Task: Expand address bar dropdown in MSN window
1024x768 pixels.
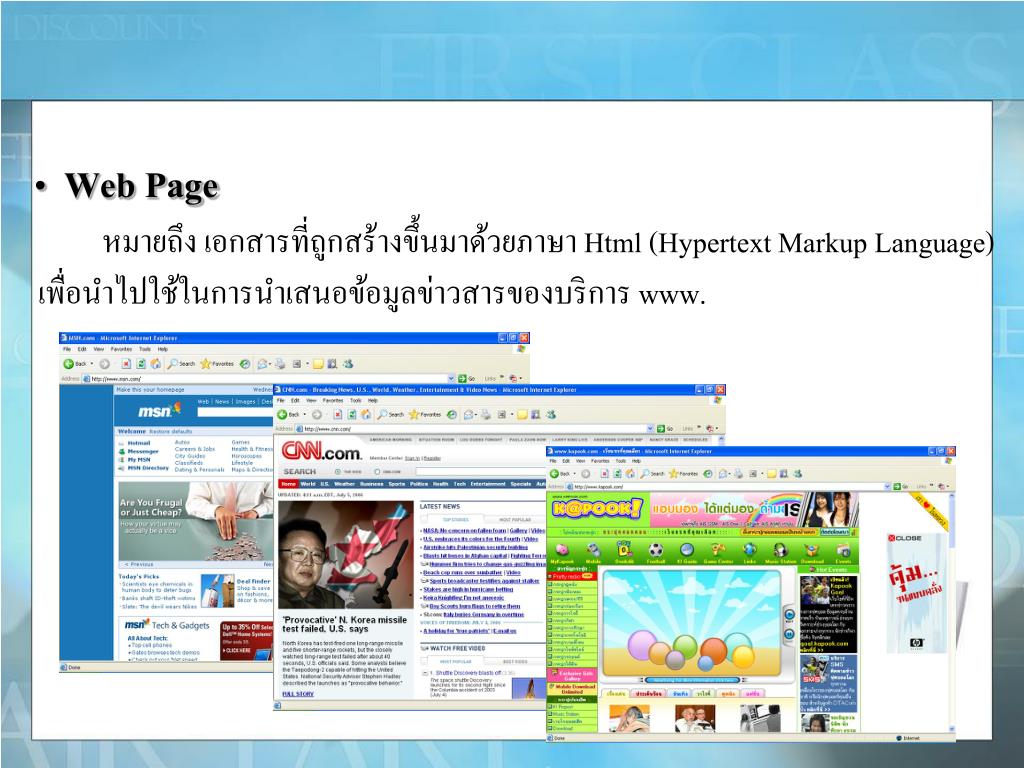Action: point(451,379)
